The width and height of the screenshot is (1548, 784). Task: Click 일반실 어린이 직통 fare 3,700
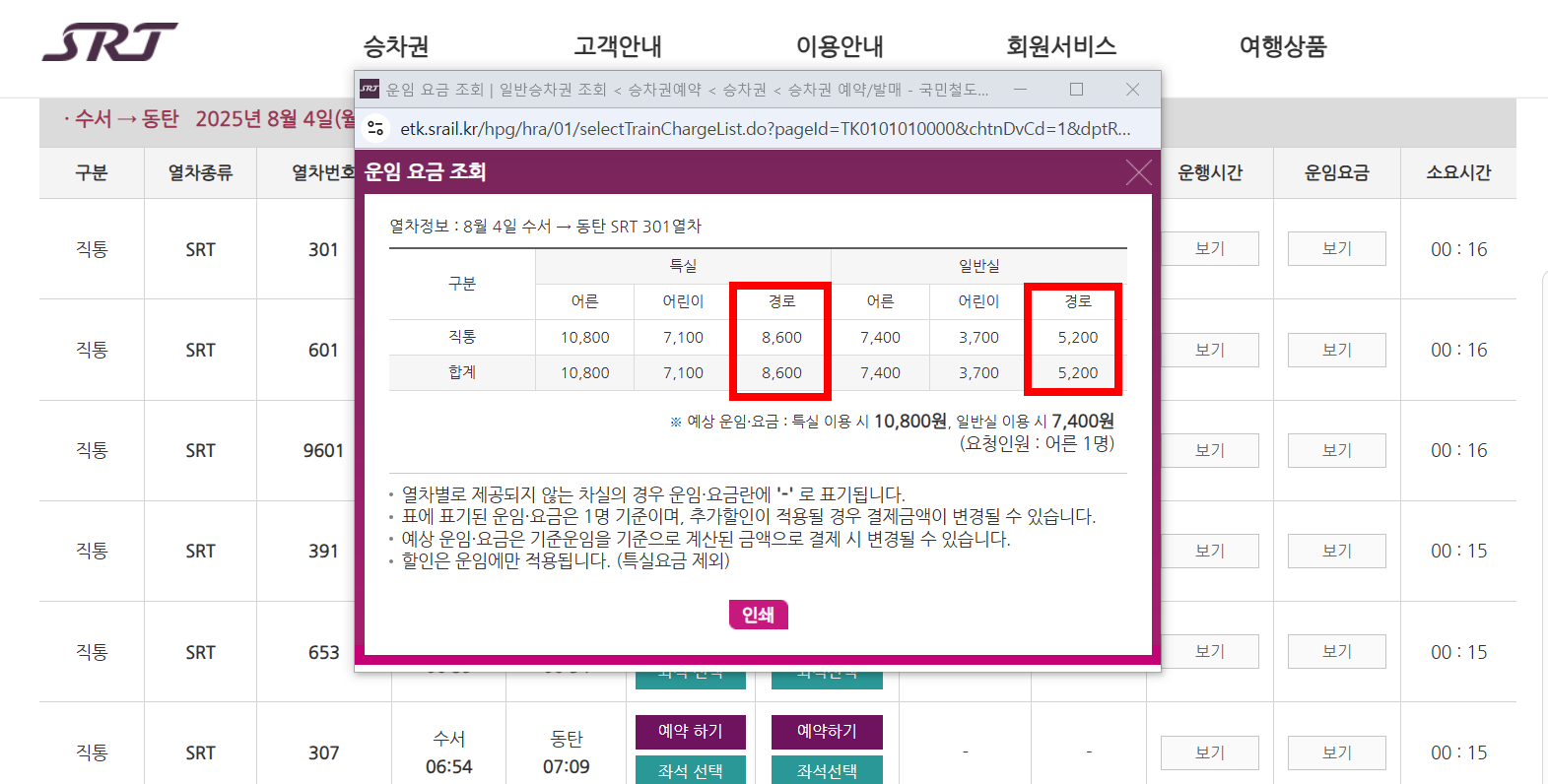(x=978, y=337)
